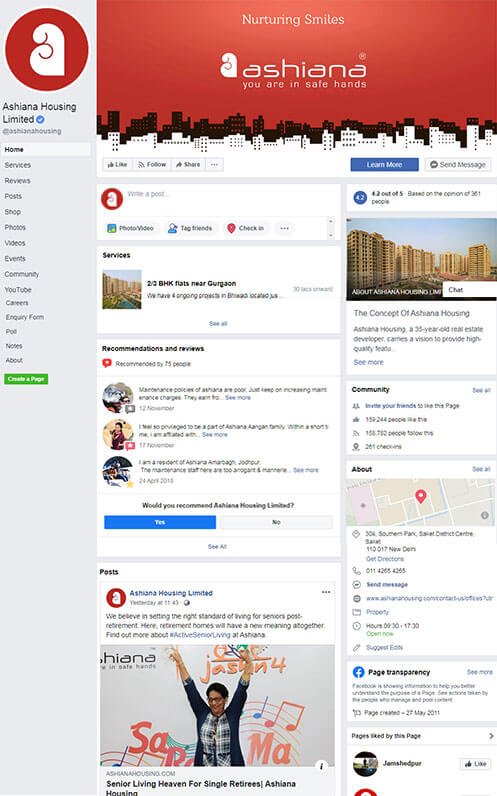Open Notes in the sidebar
The height and width of the screenshot is (796, 497).
[x=14, y=346]
